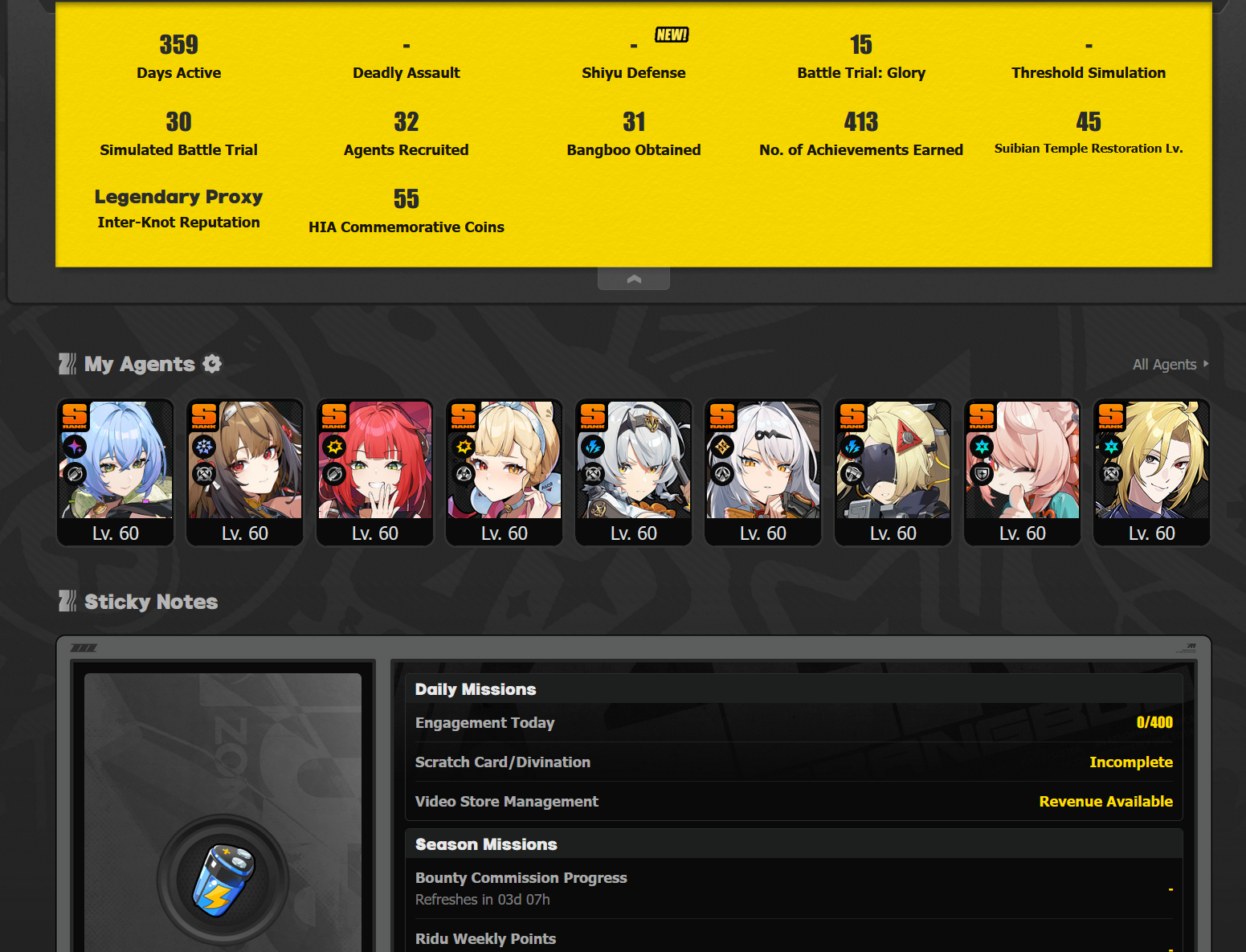Click the yellow attribute icon on braided blonde agent
The width and height of the screenshot is (1246, 952).
tap(464, 447)
